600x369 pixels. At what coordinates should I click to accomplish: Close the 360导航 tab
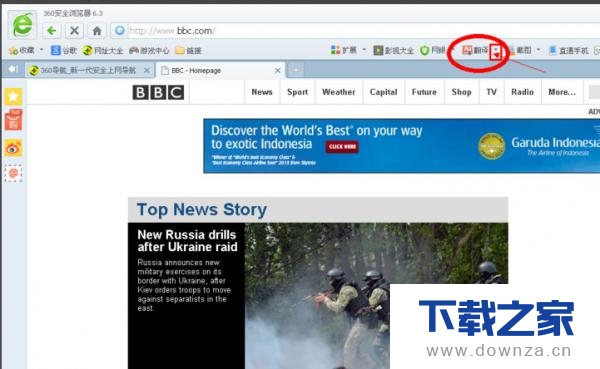point(146,70)
